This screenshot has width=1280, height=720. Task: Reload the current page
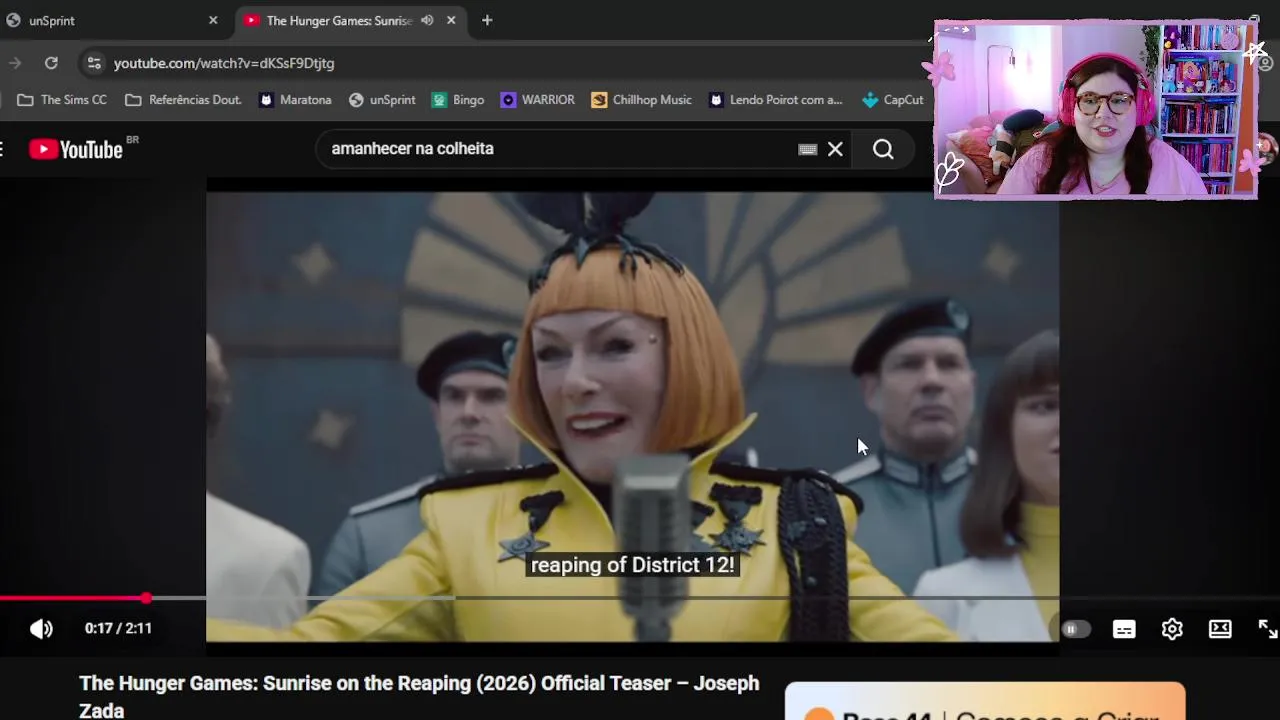(x=51, y=63)
